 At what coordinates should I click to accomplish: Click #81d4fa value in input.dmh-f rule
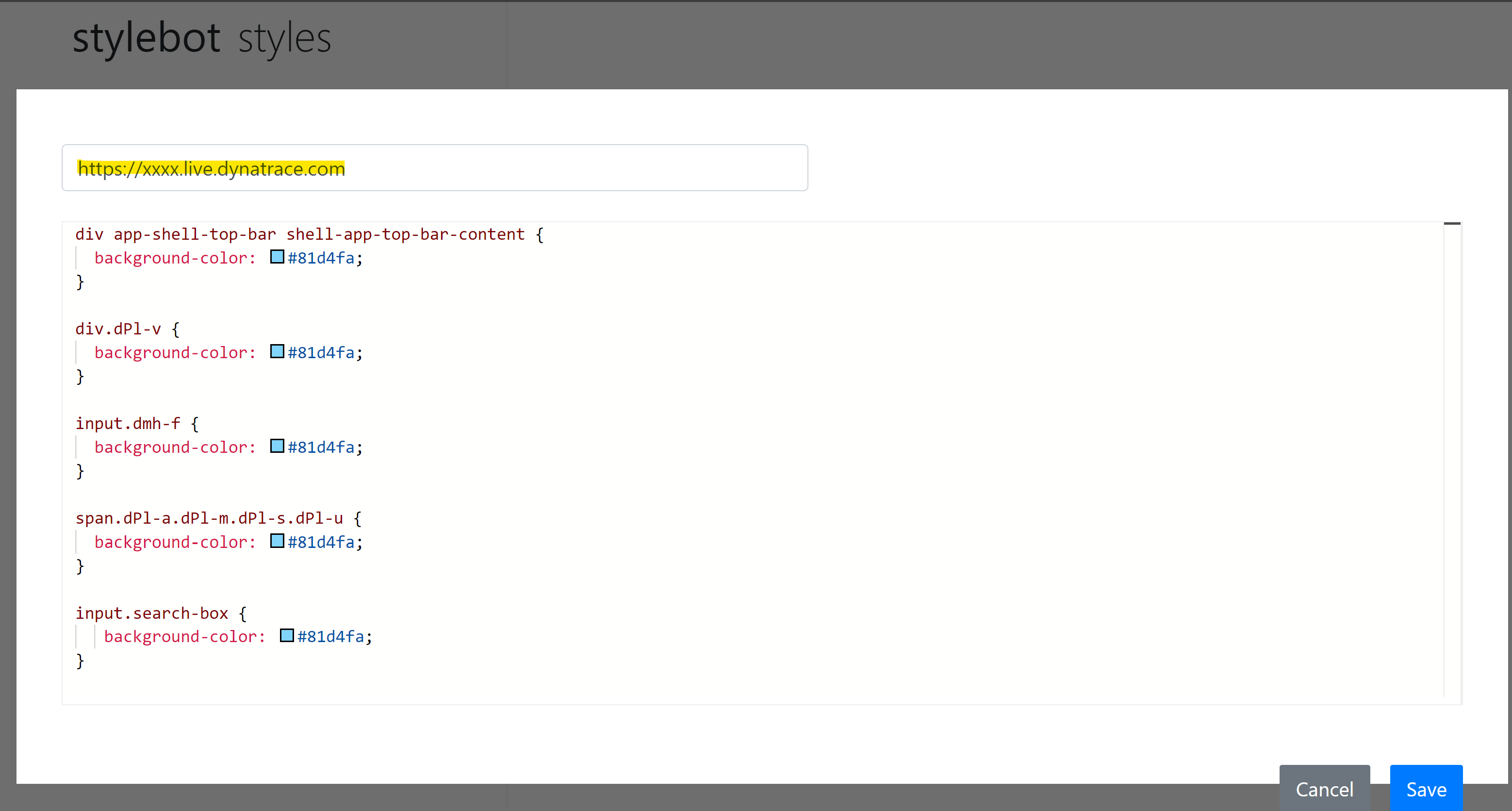coord(321,447)
